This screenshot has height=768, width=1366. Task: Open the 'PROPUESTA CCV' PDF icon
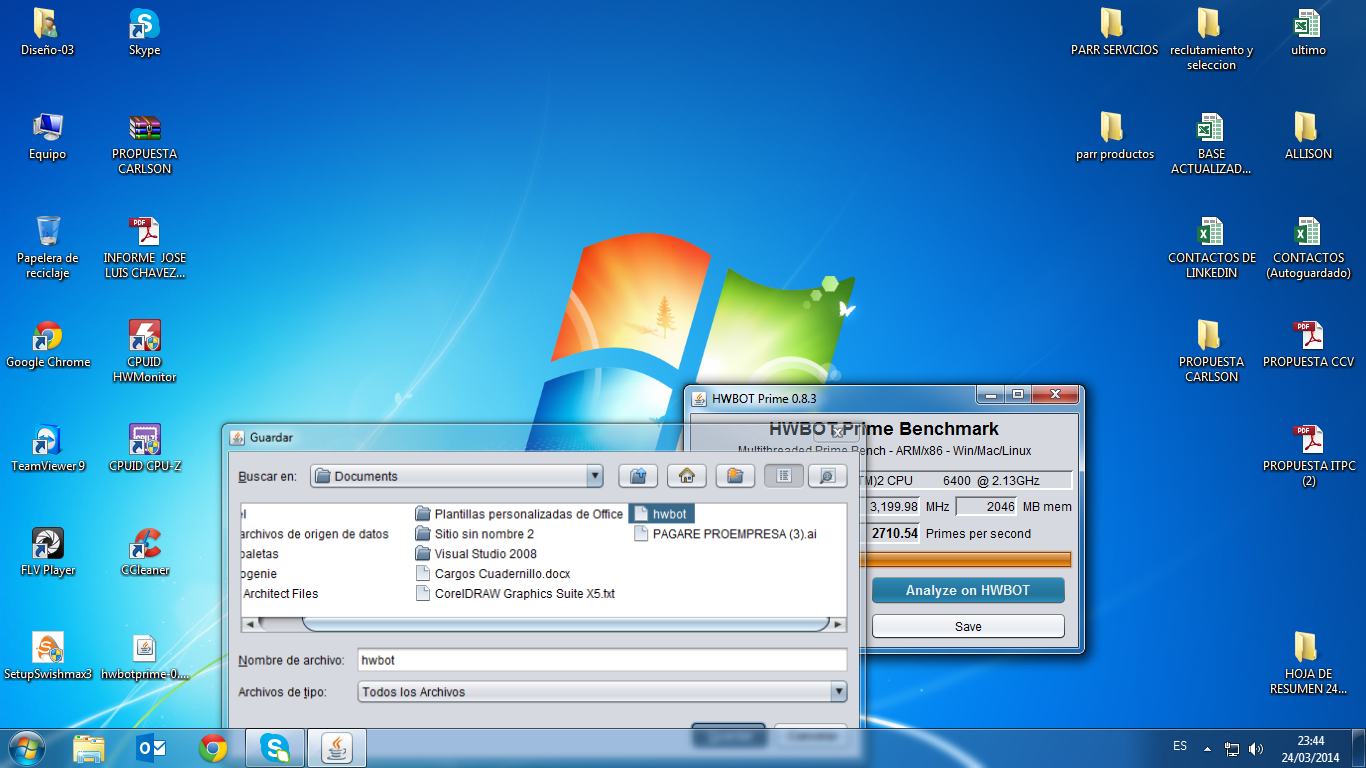[1308, 344]
